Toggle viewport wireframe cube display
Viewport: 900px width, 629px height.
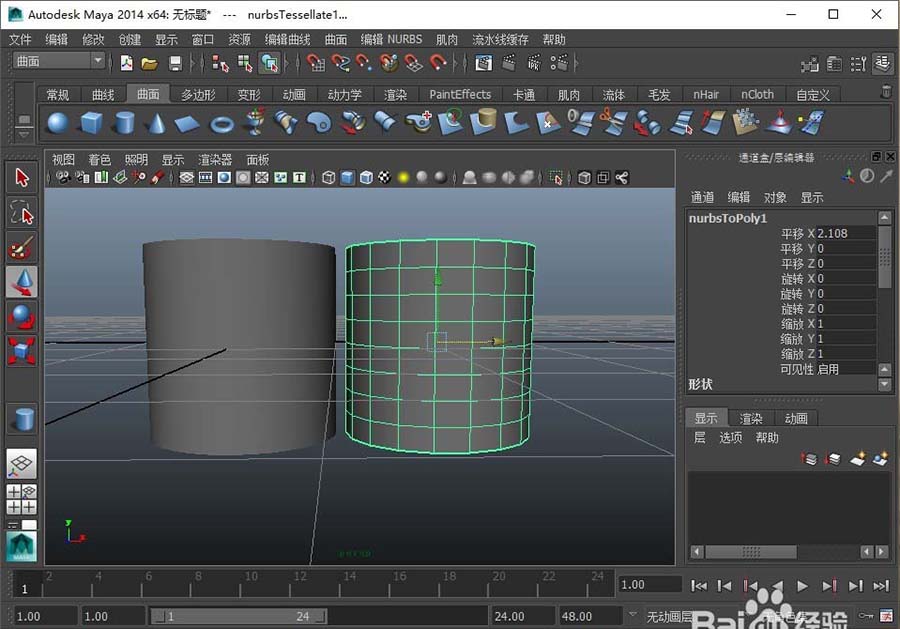click(x=328, y=178)
